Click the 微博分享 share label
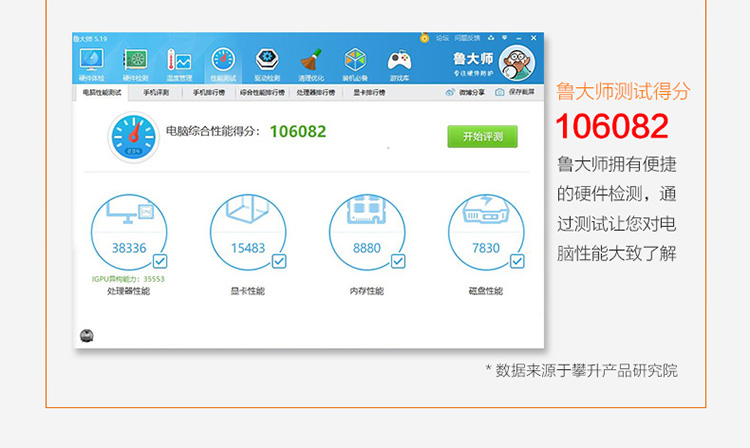 tap(472, 92)
